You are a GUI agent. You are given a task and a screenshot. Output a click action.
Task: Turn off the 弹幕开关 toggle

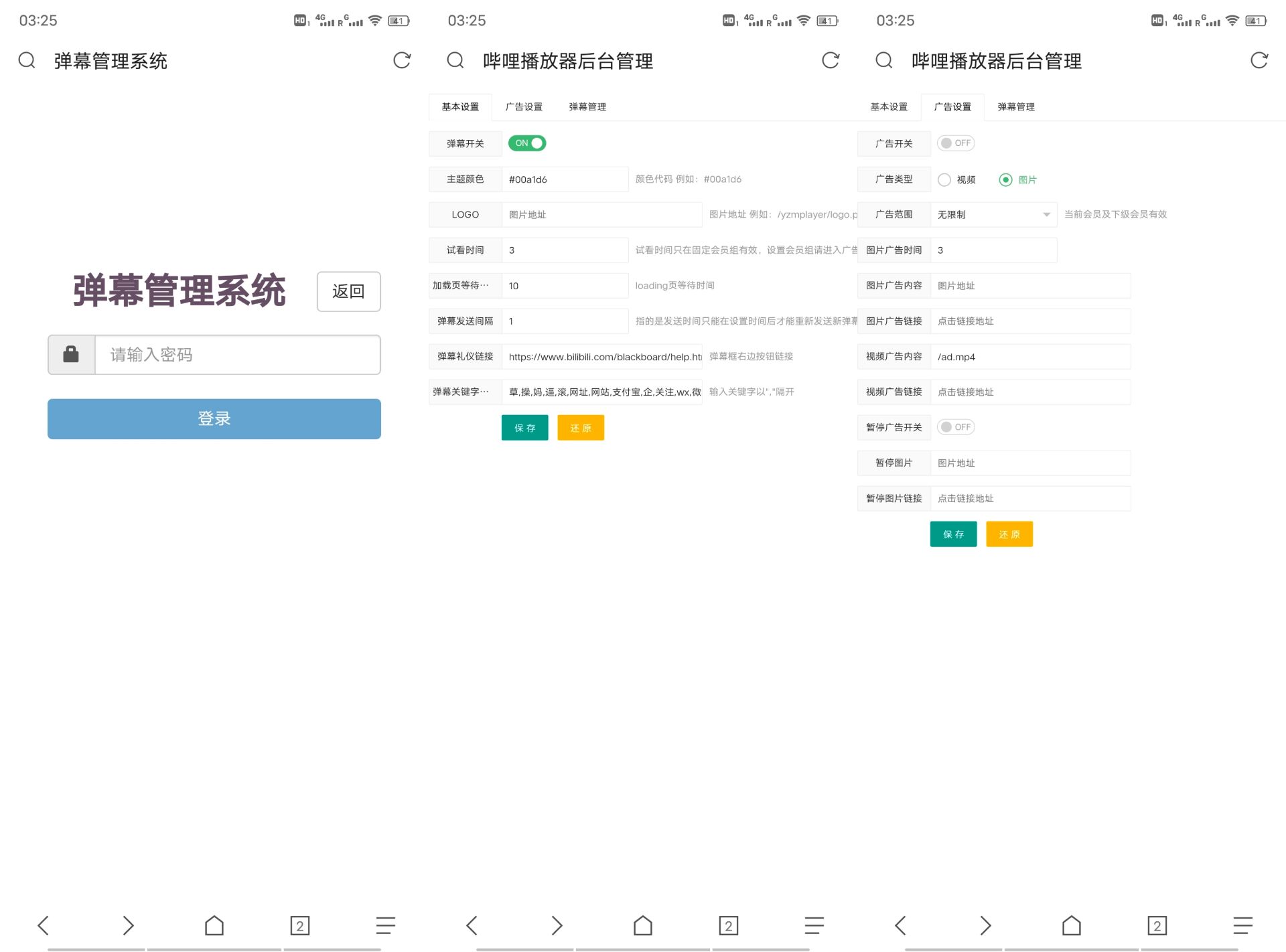point(527,143)
